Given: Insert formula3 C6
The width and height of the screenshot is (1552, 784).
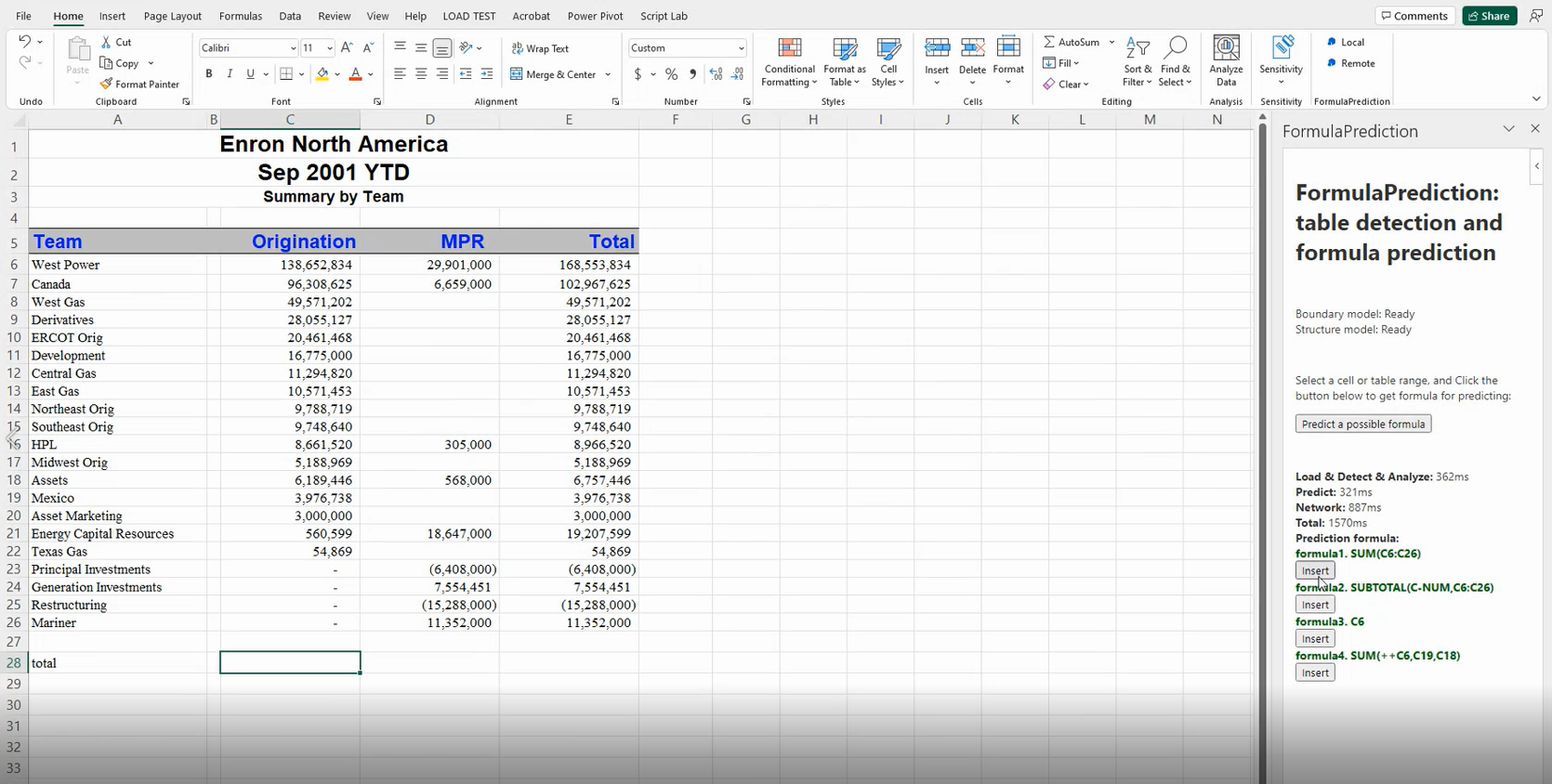Looking at the screenshot, I should (1315, 638).
